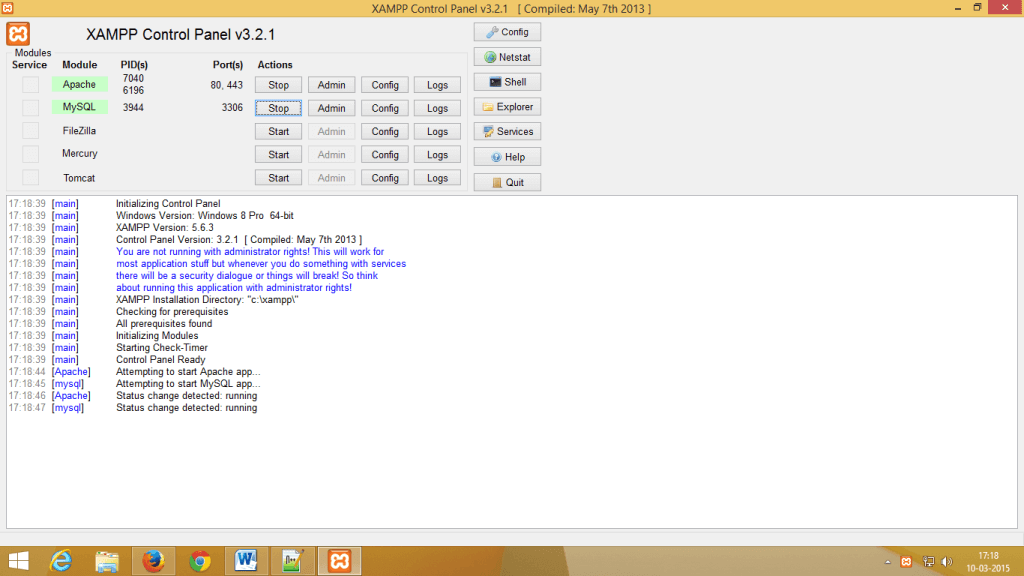The width and height of the screenshot is (1024, 576).
Task: Click the FileZilla module label
Action: click(79, 131)
